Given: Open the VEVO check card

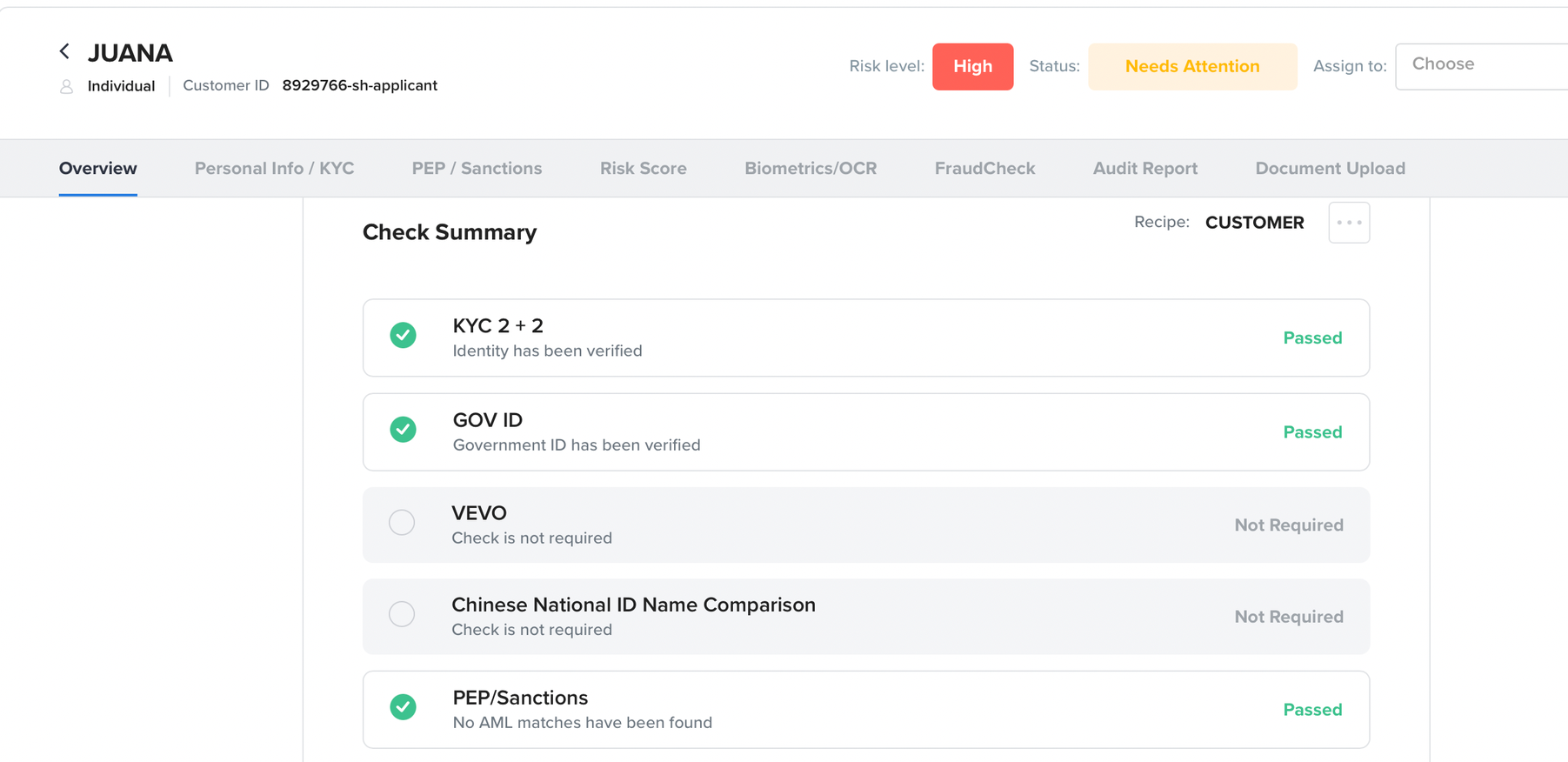Looking at the screenshot, I should (866, 525).
